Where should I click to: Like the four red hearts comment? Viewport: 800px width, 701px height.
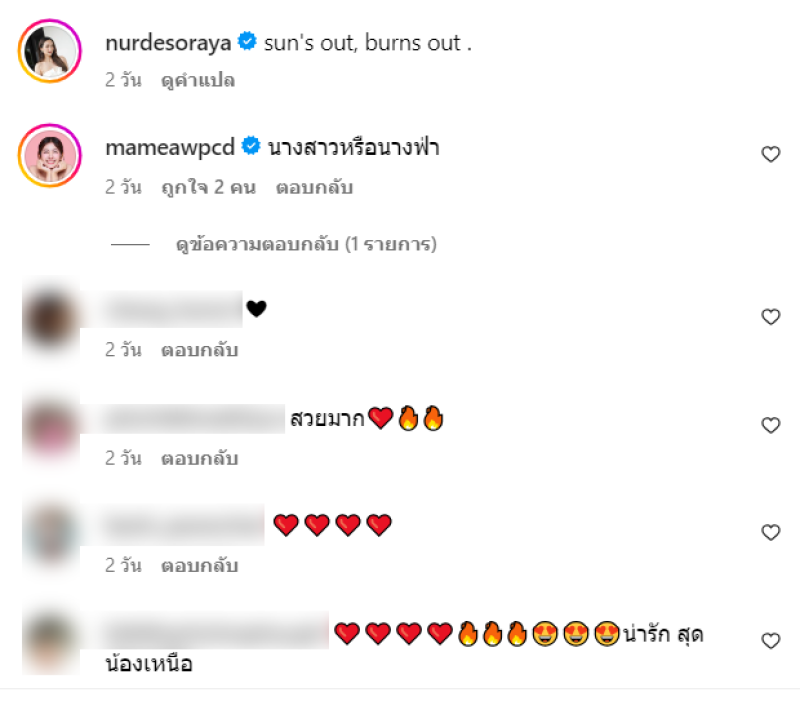coord(770,532)
